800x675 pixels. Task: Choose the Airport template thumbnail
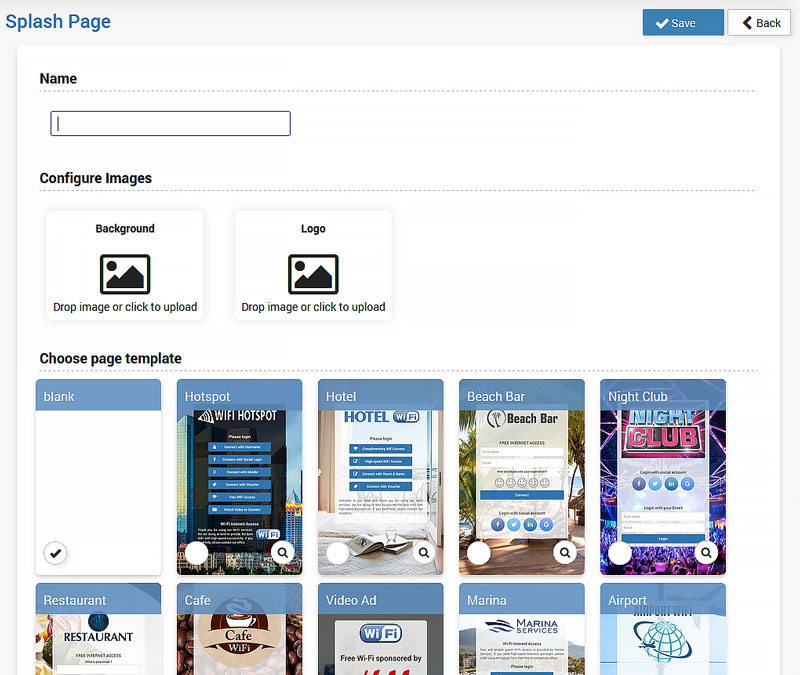pos(663,629)
